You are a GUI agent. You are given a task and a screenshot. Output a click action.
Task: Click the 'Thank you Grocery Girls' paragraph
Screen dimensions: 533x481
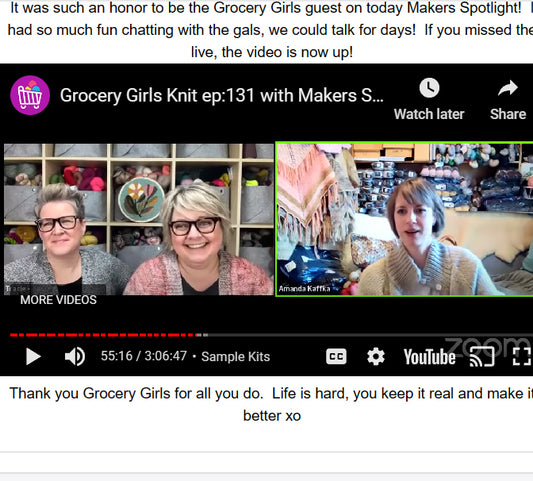(271, 405)
